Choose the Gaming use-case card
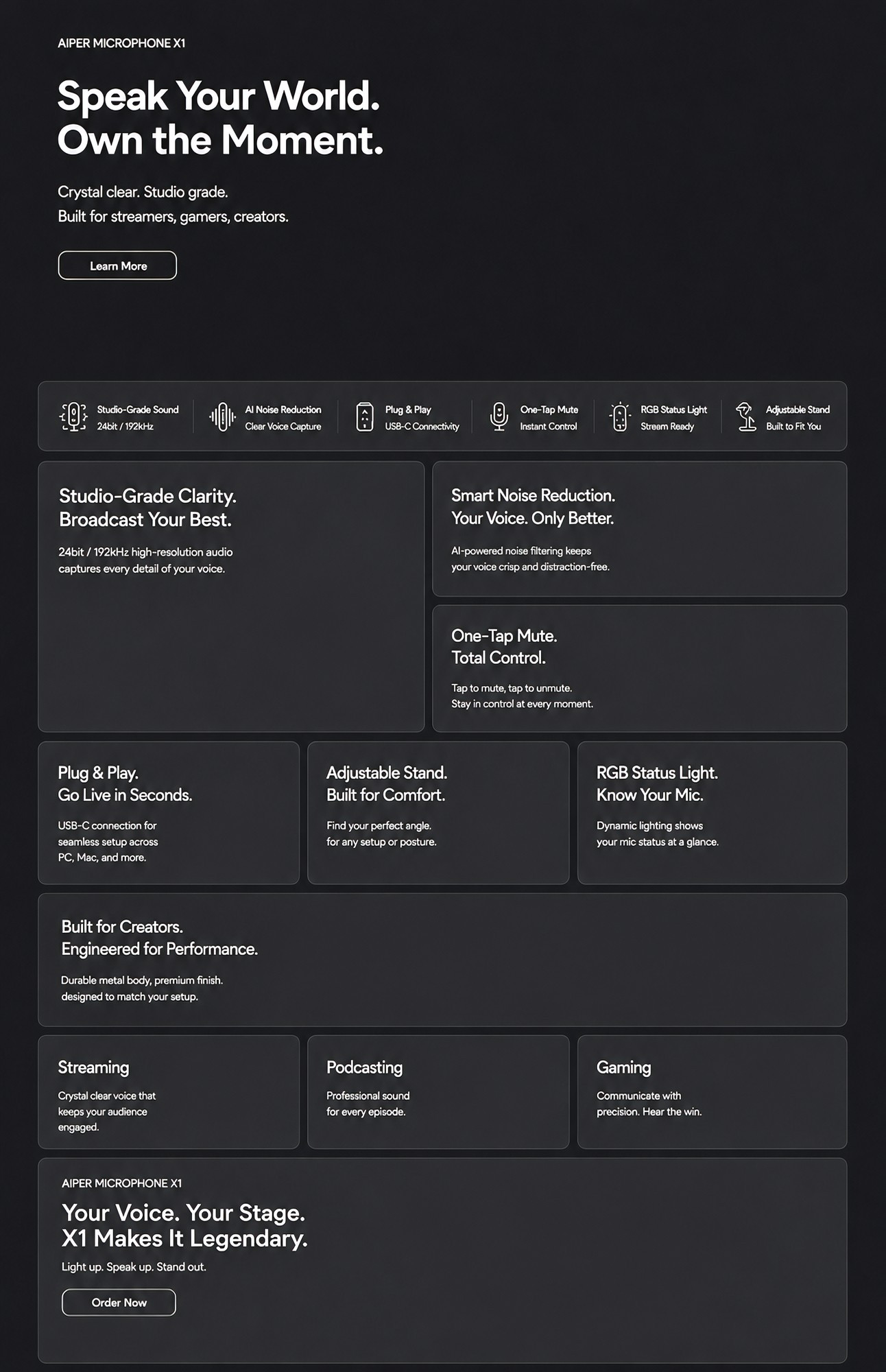This screenshot has height=1372, width=886. [x=713, y=1092]
